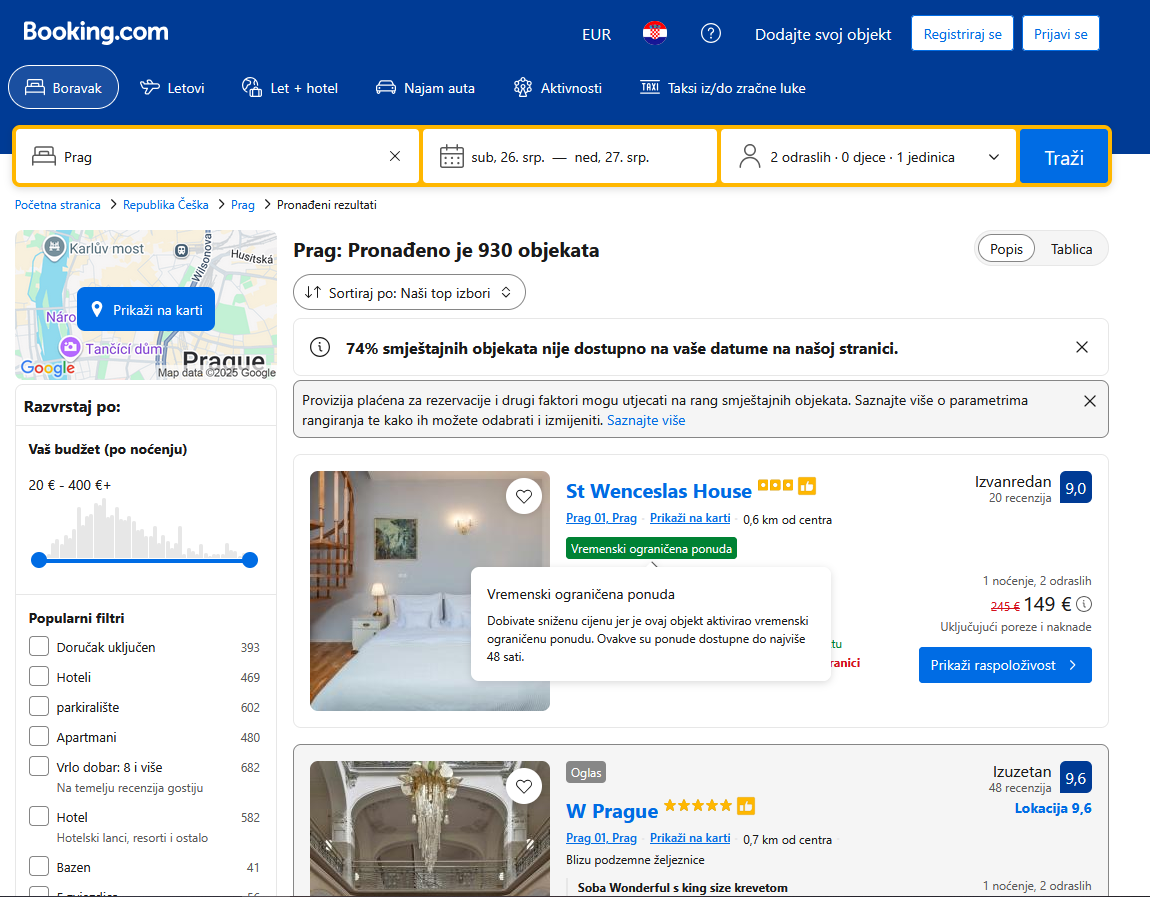The width and height of the screenshot is (1150, 897).
Task: Open the Aktivnosti tab
Action: pyautogui.click(x=557, y=87)
